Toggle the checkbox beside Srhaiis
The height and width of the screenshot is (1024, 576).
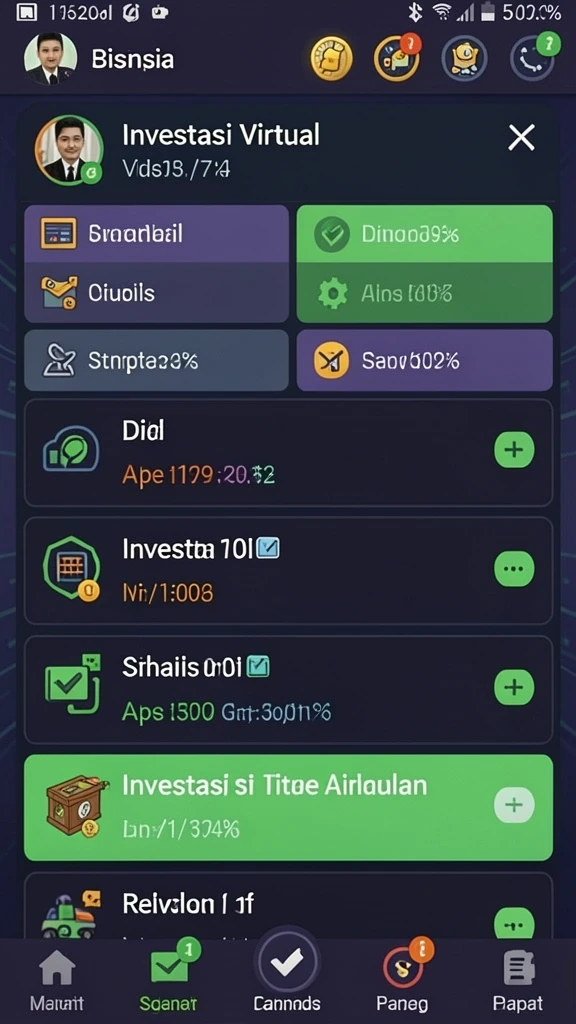pyautogui.click(x=259, y=666)
